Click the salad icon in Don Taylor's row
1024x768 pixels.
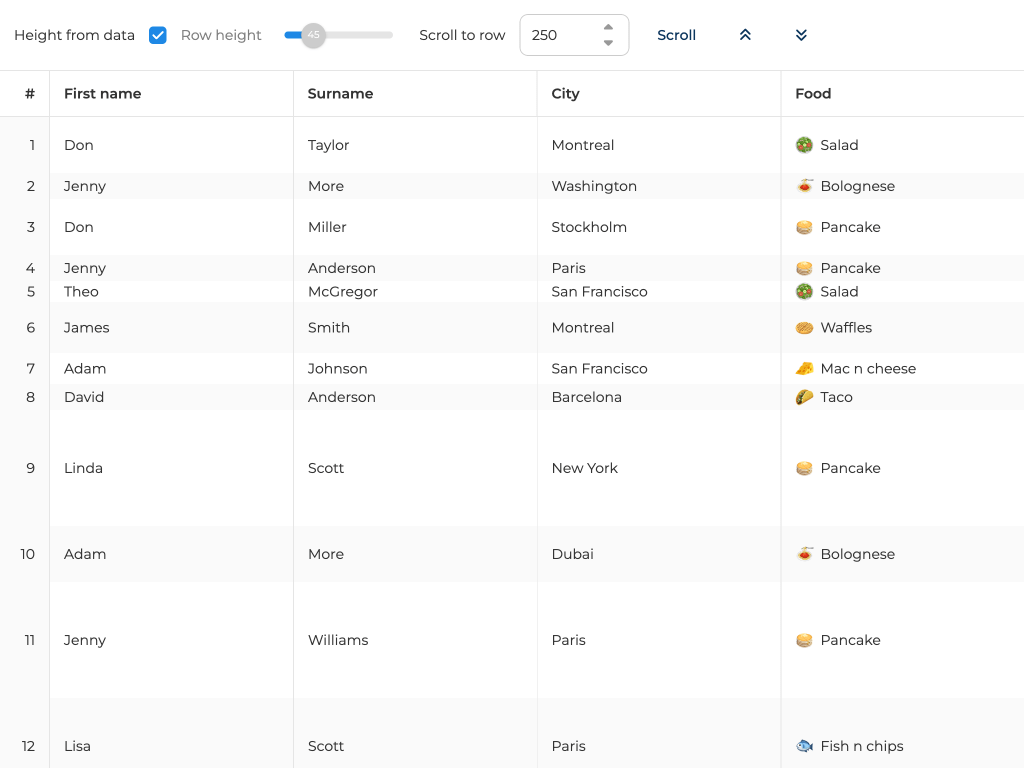pos(804,145)
